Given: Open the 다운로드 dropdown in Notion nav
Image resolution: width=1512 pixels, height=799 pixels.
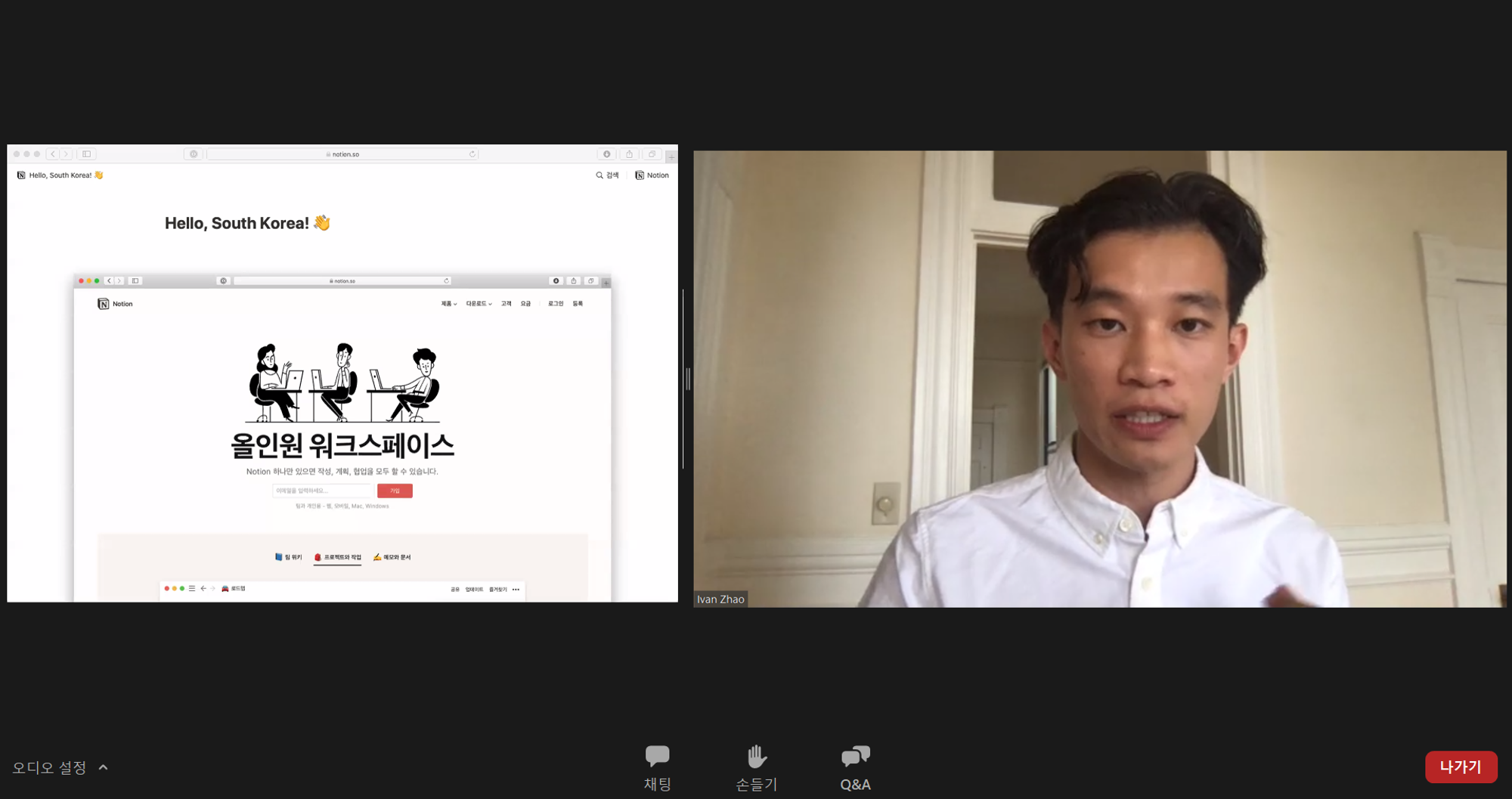Looking at the screenshot, I should pos(479,304).
